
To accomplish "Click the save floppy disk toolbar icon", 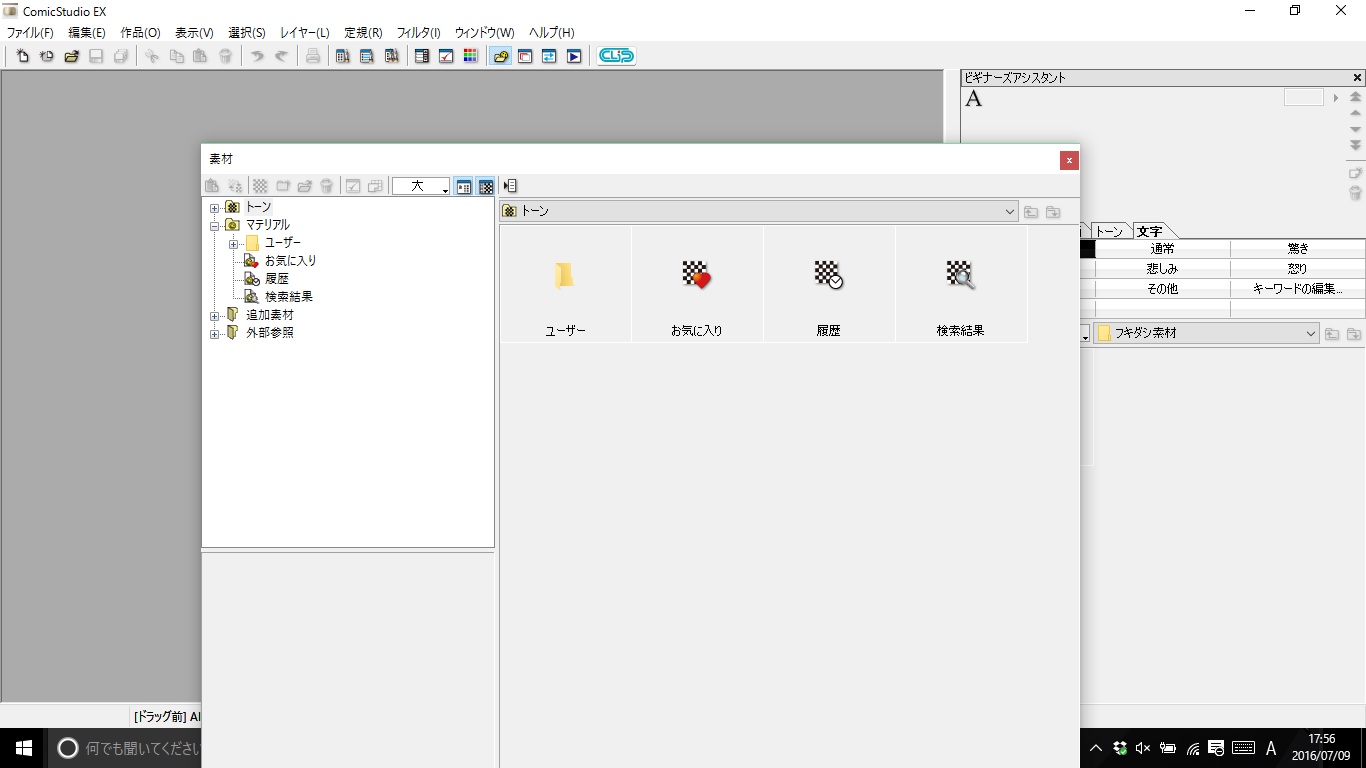I will (97, 56).
